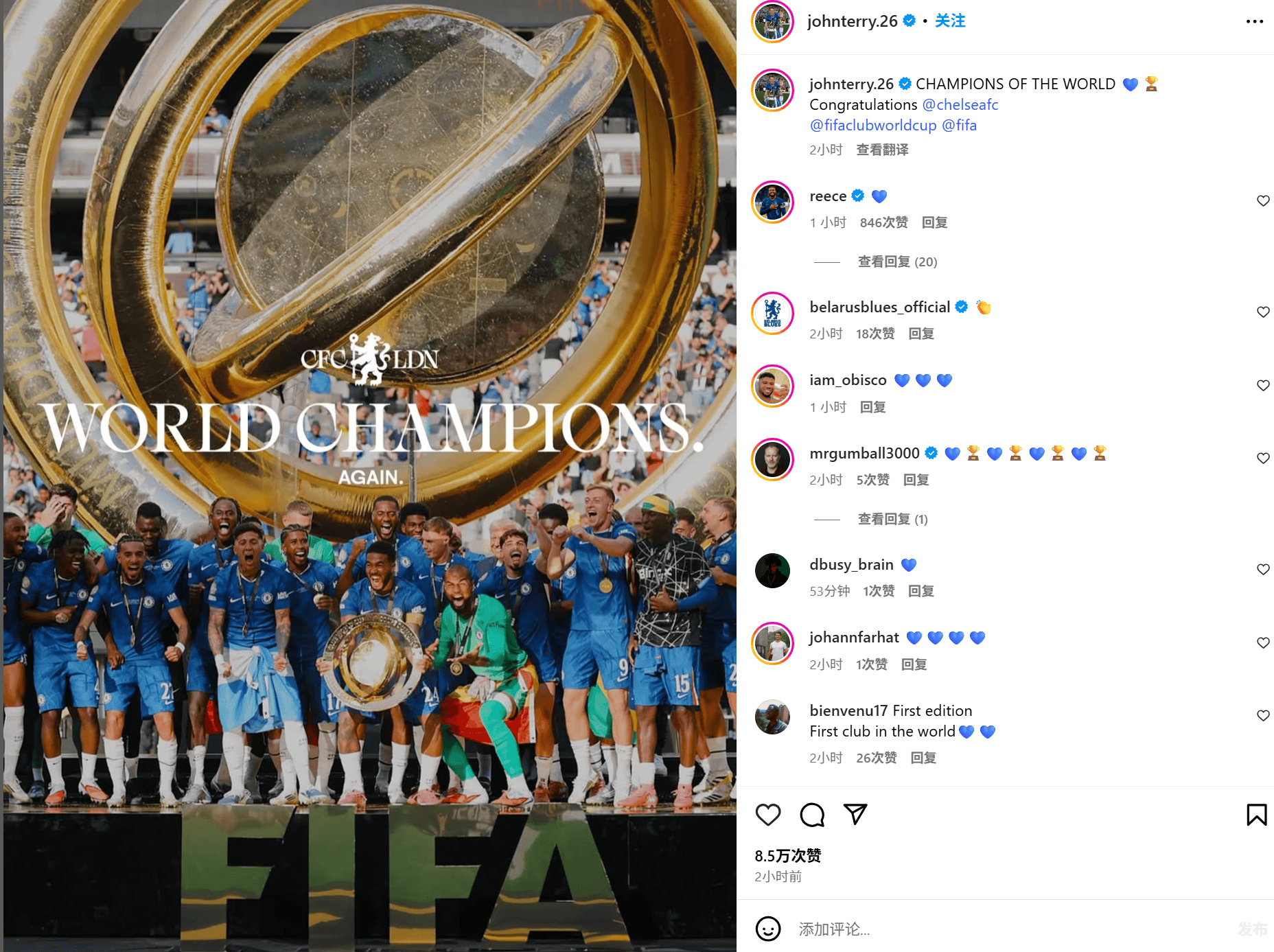This screenshot has height=952, width=1274.
Task: Open mrgumball3000's profile avatar
Action: pos(773,459)
